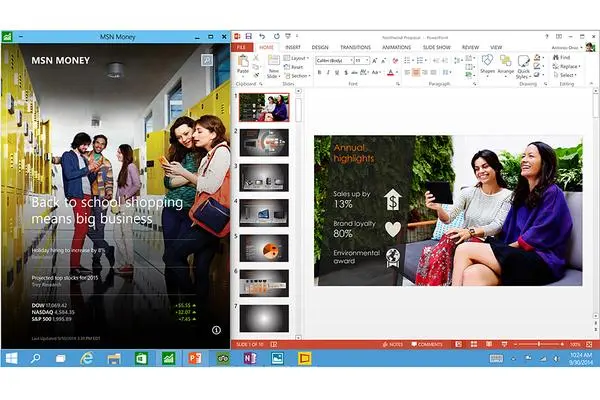Switch to the INSERT tab
Screen dimensions: 600x400
(293, 47)
